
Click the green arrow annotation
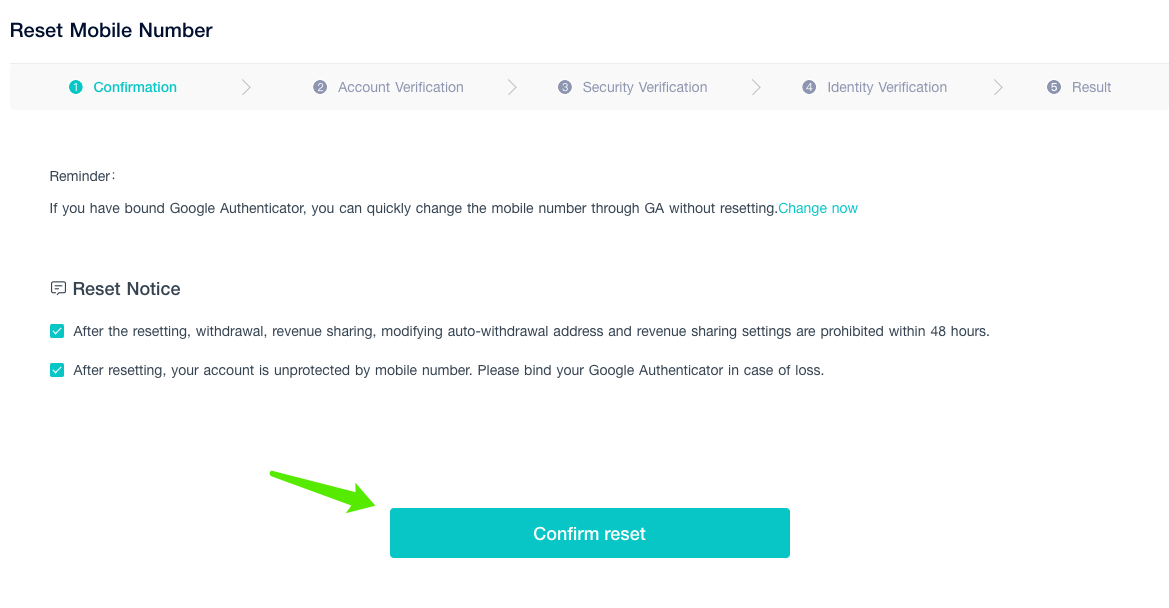(x=323, y=491)
